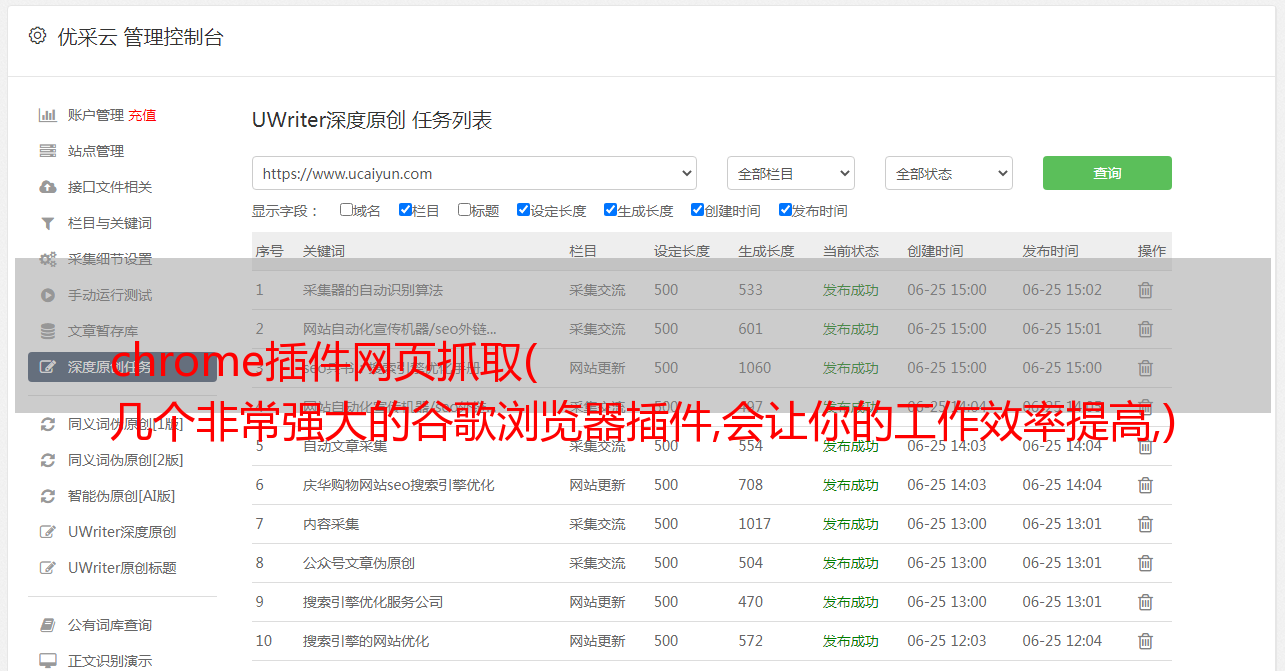Delete the 自动文章采集 task
This screenshot has height=671, width=1285.
click(1145, 446)
